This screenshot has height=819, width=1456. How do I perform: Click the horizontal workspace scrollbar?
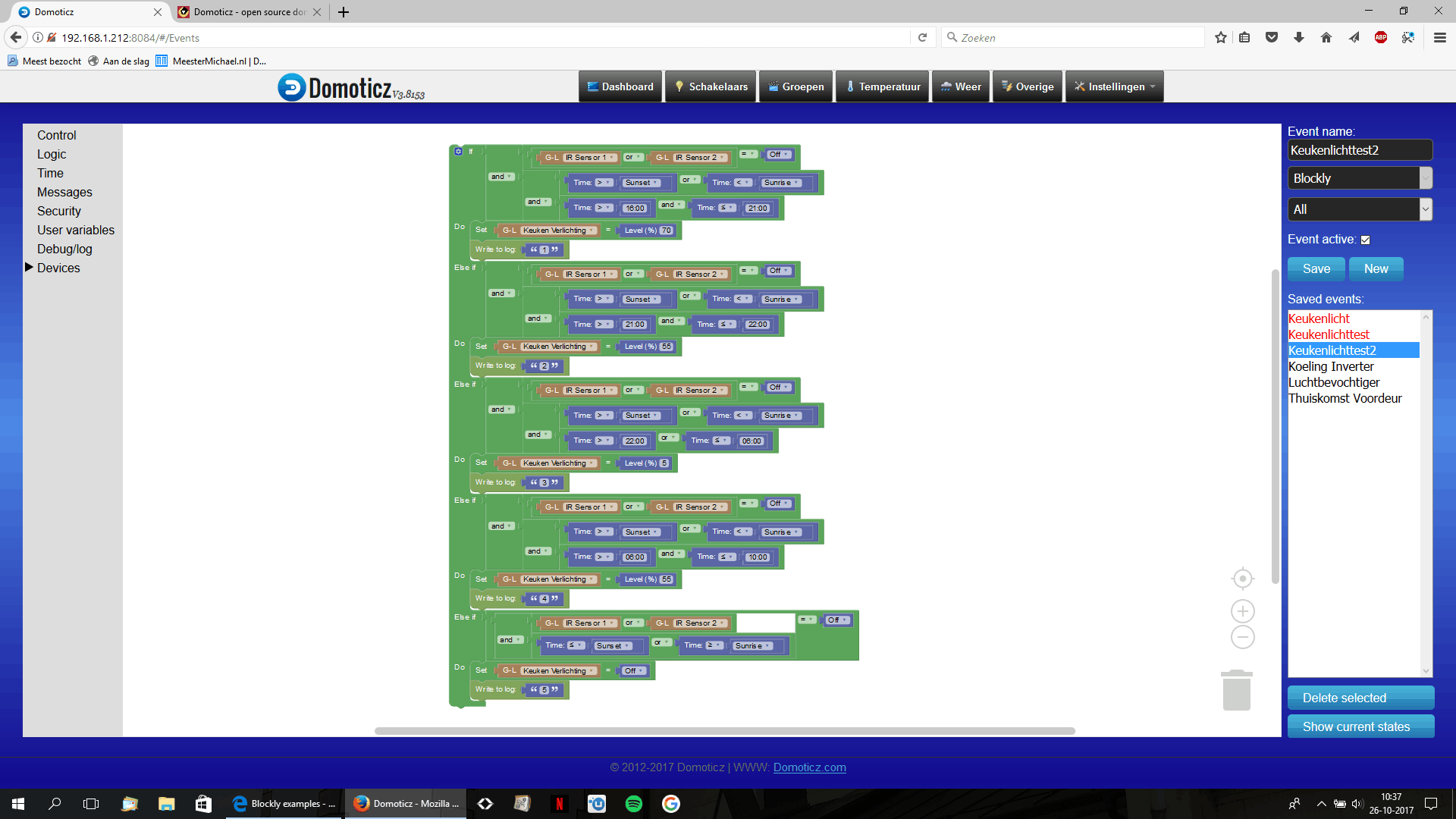(x=724, y=731)
